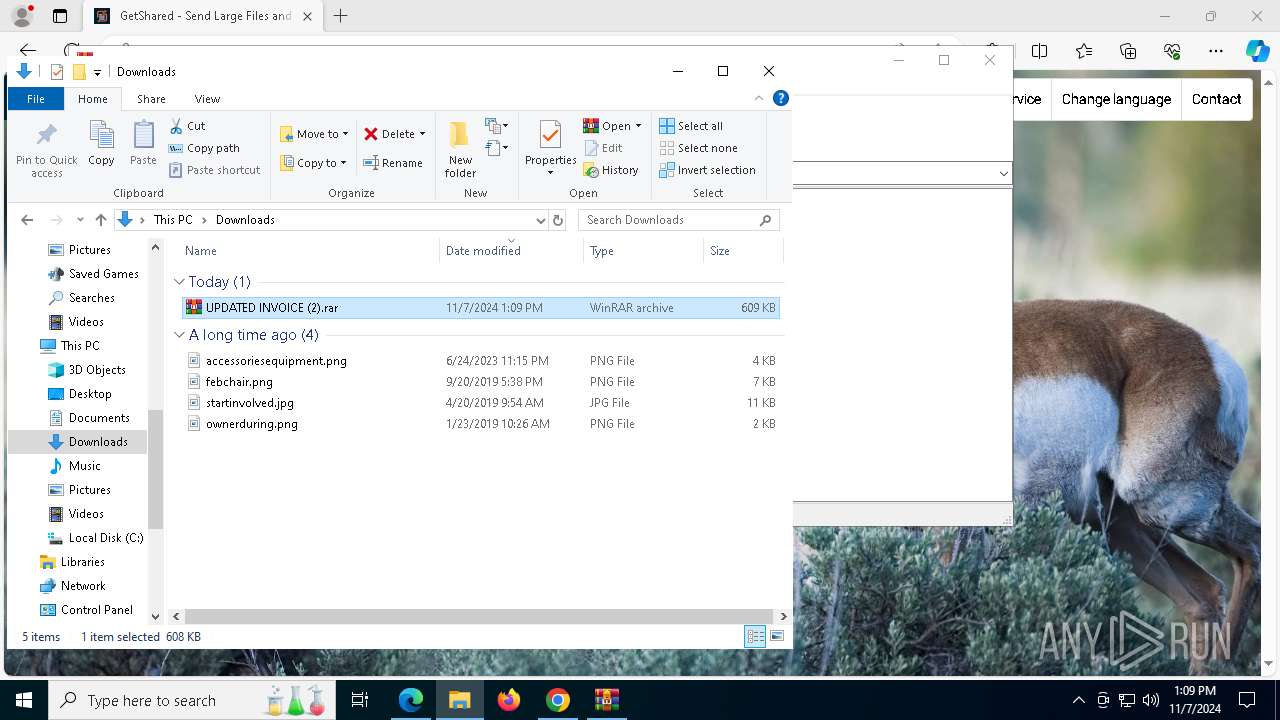1280x720 pixels.
Task: Click the Cut scissors button
Action: (187, 126)
